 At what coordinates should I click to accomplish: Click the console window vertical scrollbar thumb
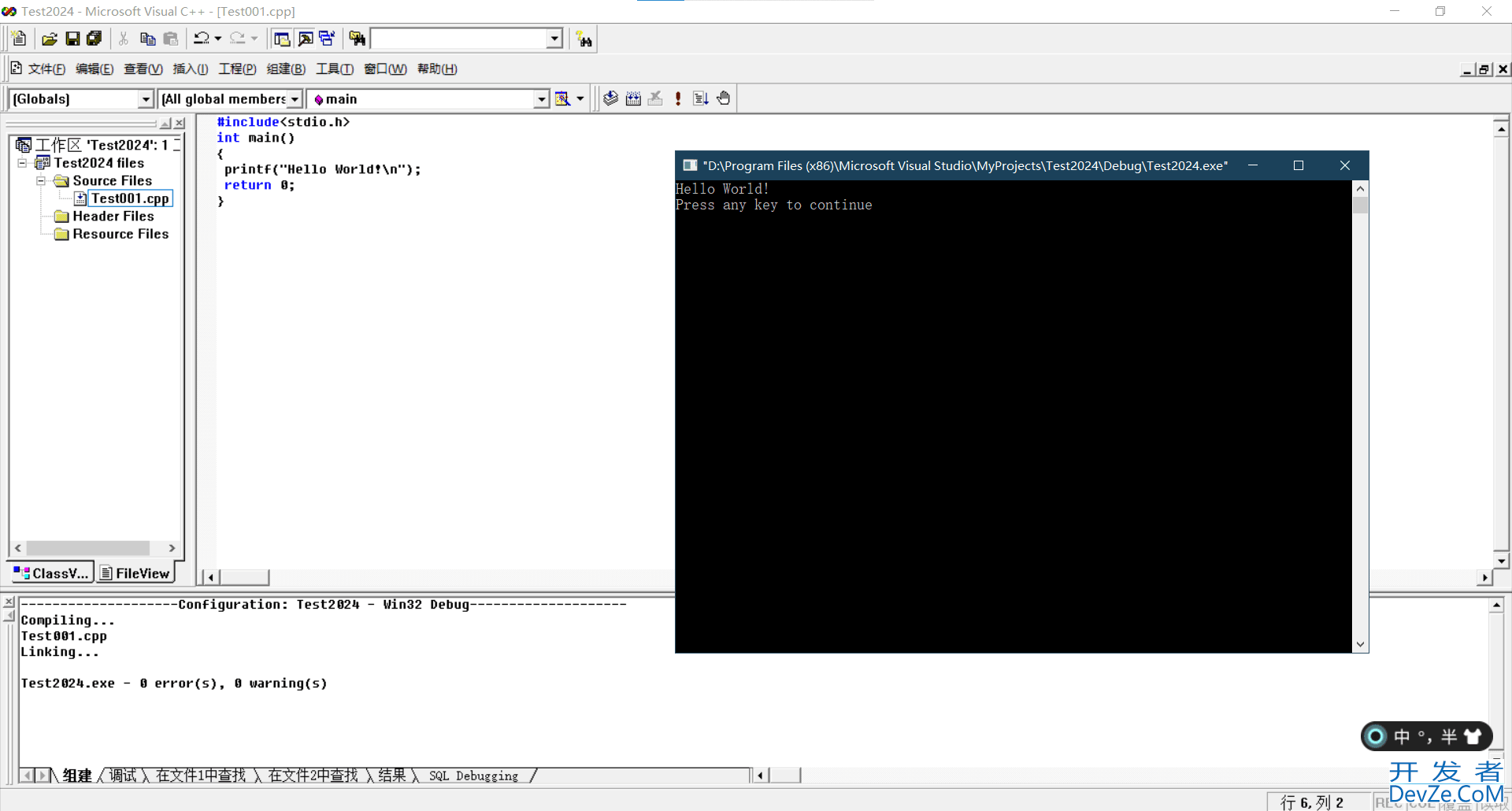tap(1360, 206)
